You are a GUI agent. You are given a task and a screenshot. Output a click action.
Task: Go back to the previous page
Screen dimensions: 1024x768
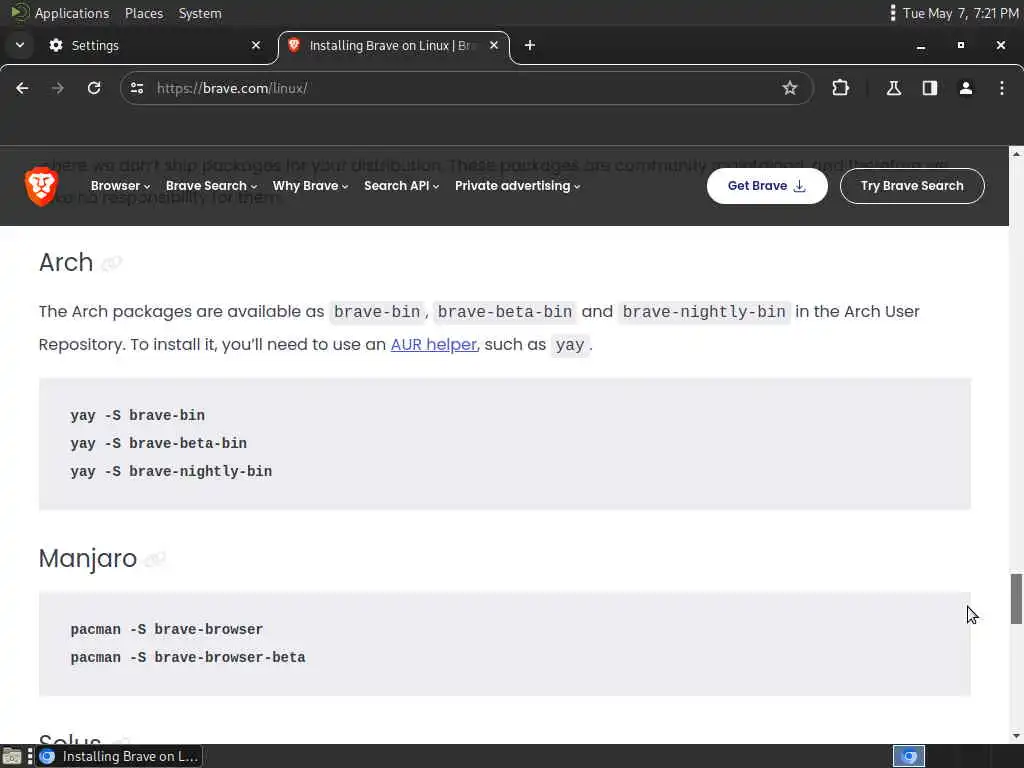pyautogui.click(x=22, y=88)
